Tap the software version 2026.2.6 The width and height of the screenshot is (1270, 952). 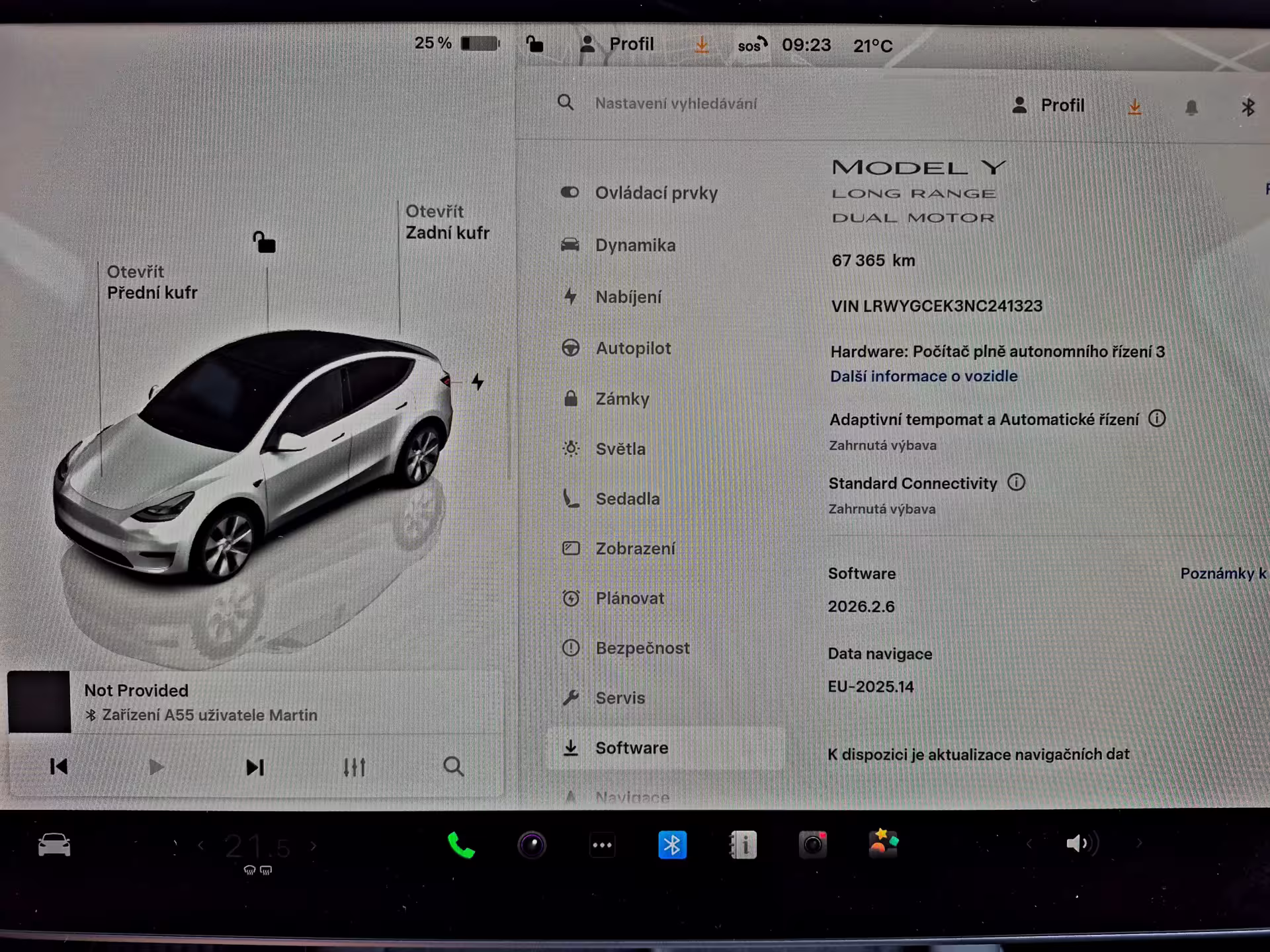pos(861,606)
